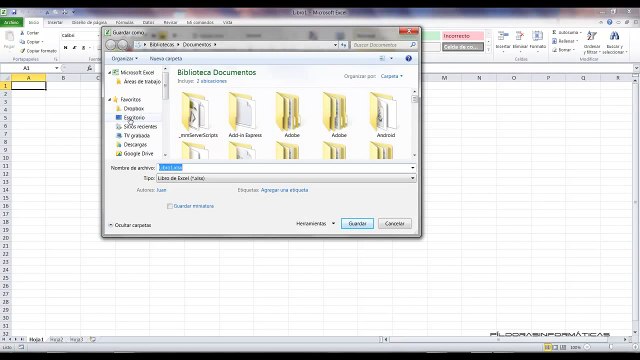640x360 pixels.
Task: Switch to the Datos ribbon tab
Action: (149, 22)
